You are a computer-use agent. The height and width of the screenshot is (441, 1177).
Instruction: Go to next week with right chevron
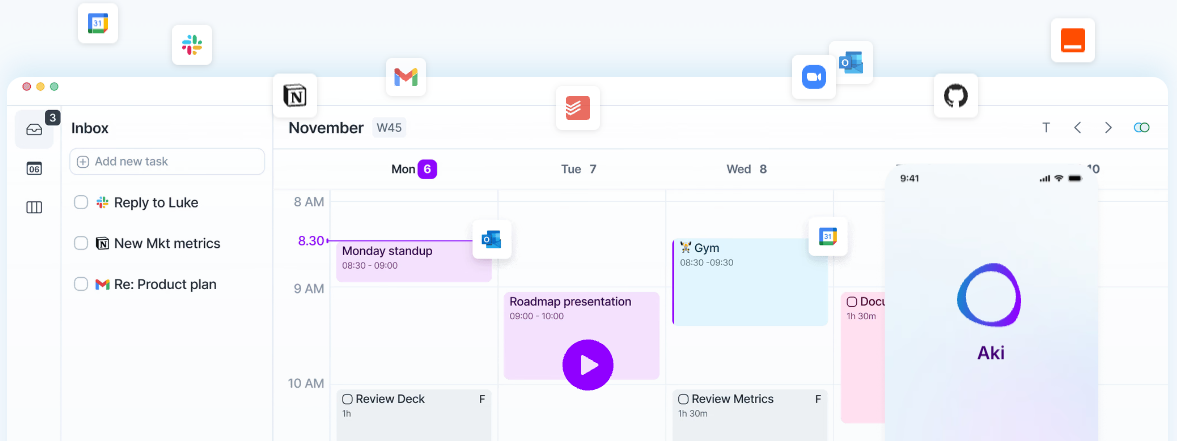click(1108, 128)
